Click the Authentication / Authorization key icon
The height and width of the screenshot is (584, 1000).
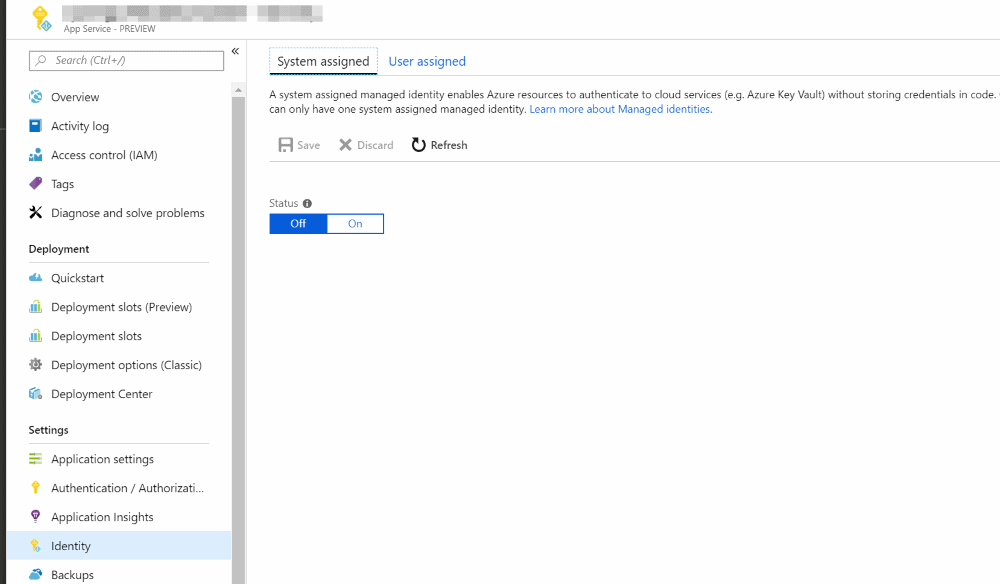pyautogui.click(x=36, y=488)
